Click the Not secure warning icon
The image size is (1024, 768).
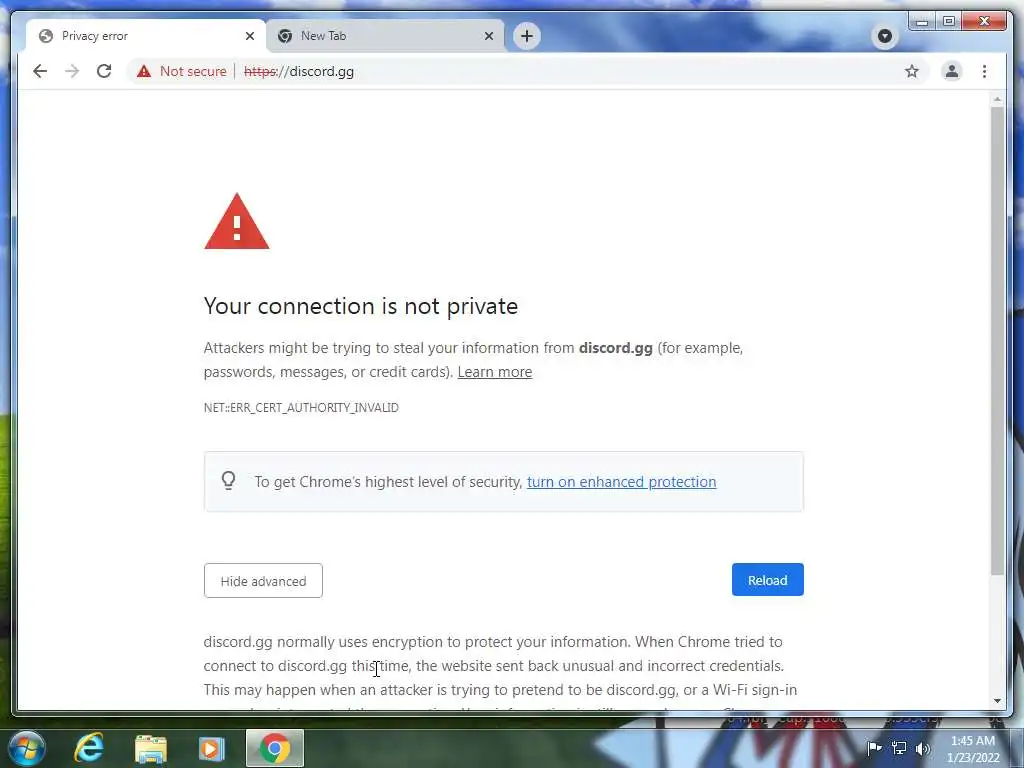(144, 71)
